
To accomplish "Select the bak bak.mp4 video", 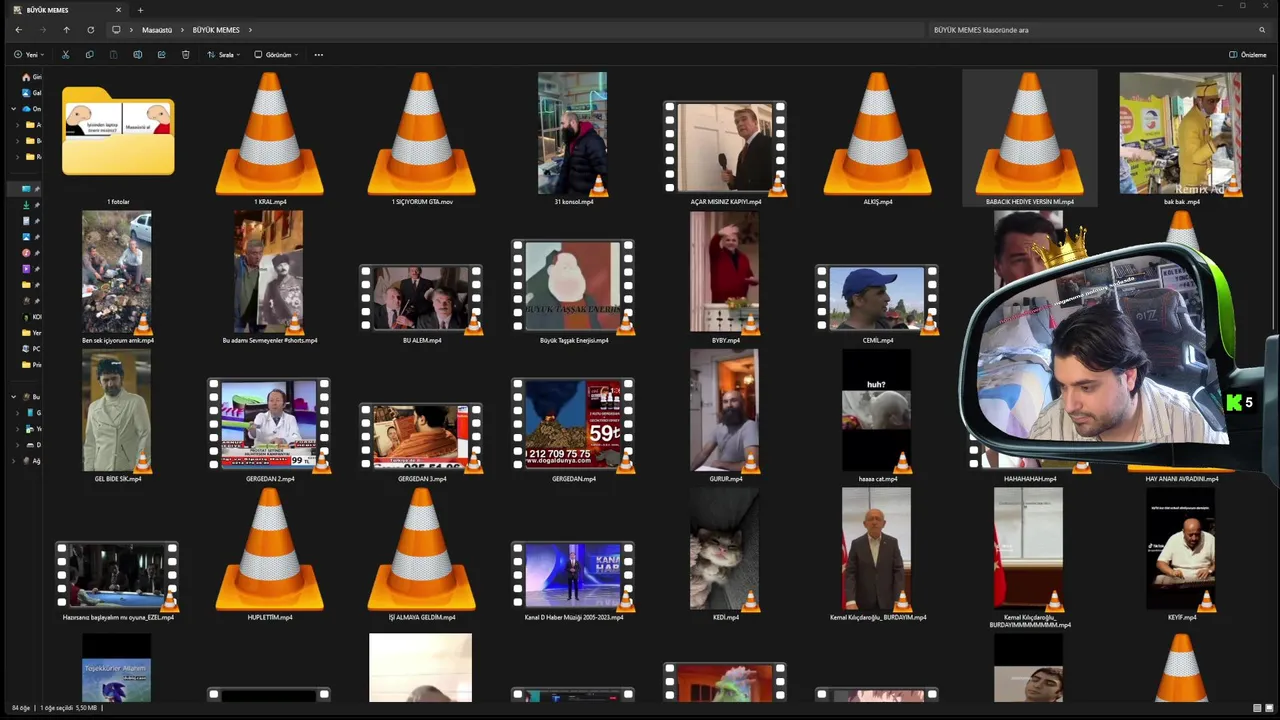I will [x=1182, y=138].
